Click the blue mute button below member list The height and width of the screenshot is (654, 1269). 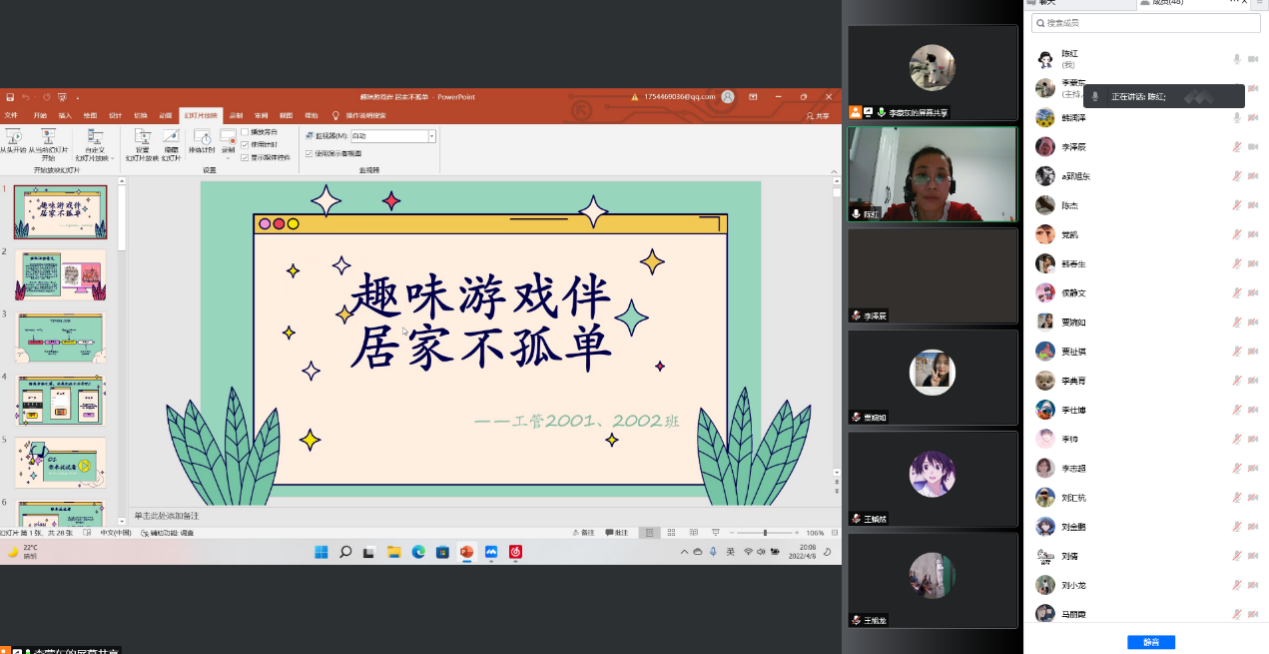coord(1150,642)
